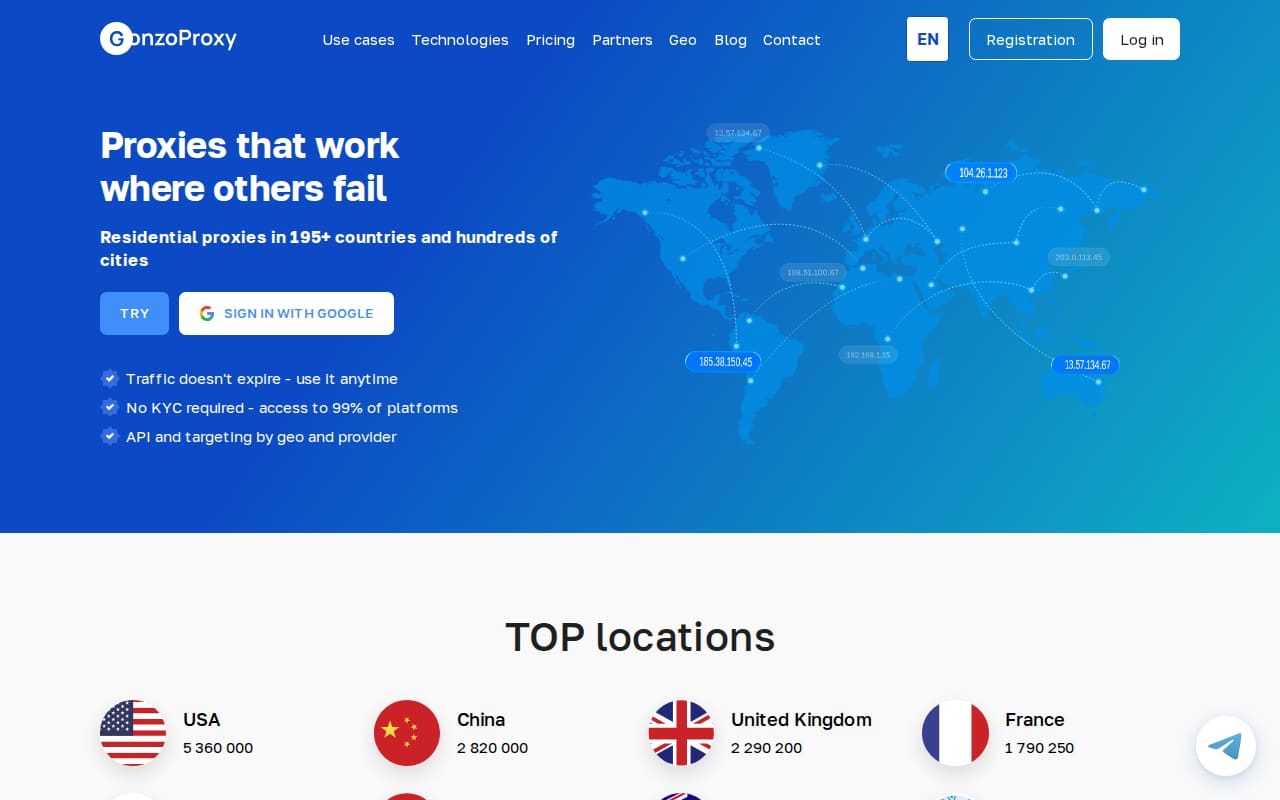Open the EN language selector
1280x800 pixels.
point(927,39)
